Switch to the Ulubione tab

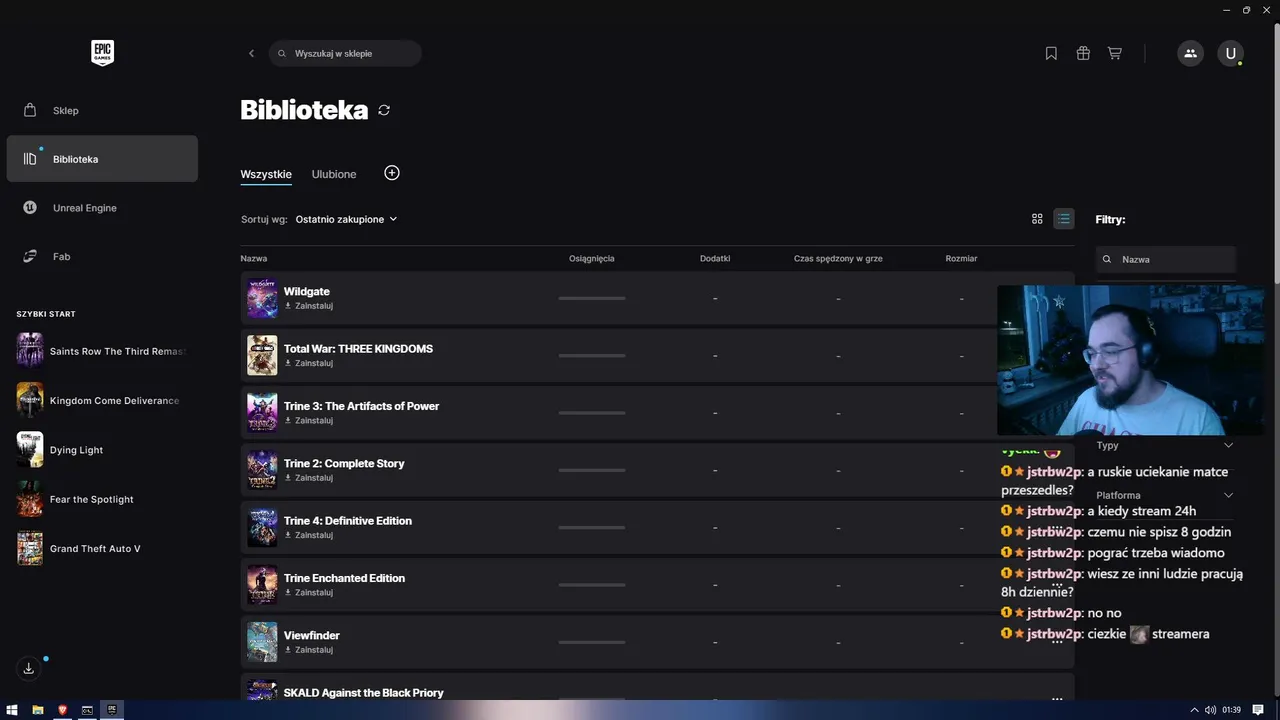334,174
